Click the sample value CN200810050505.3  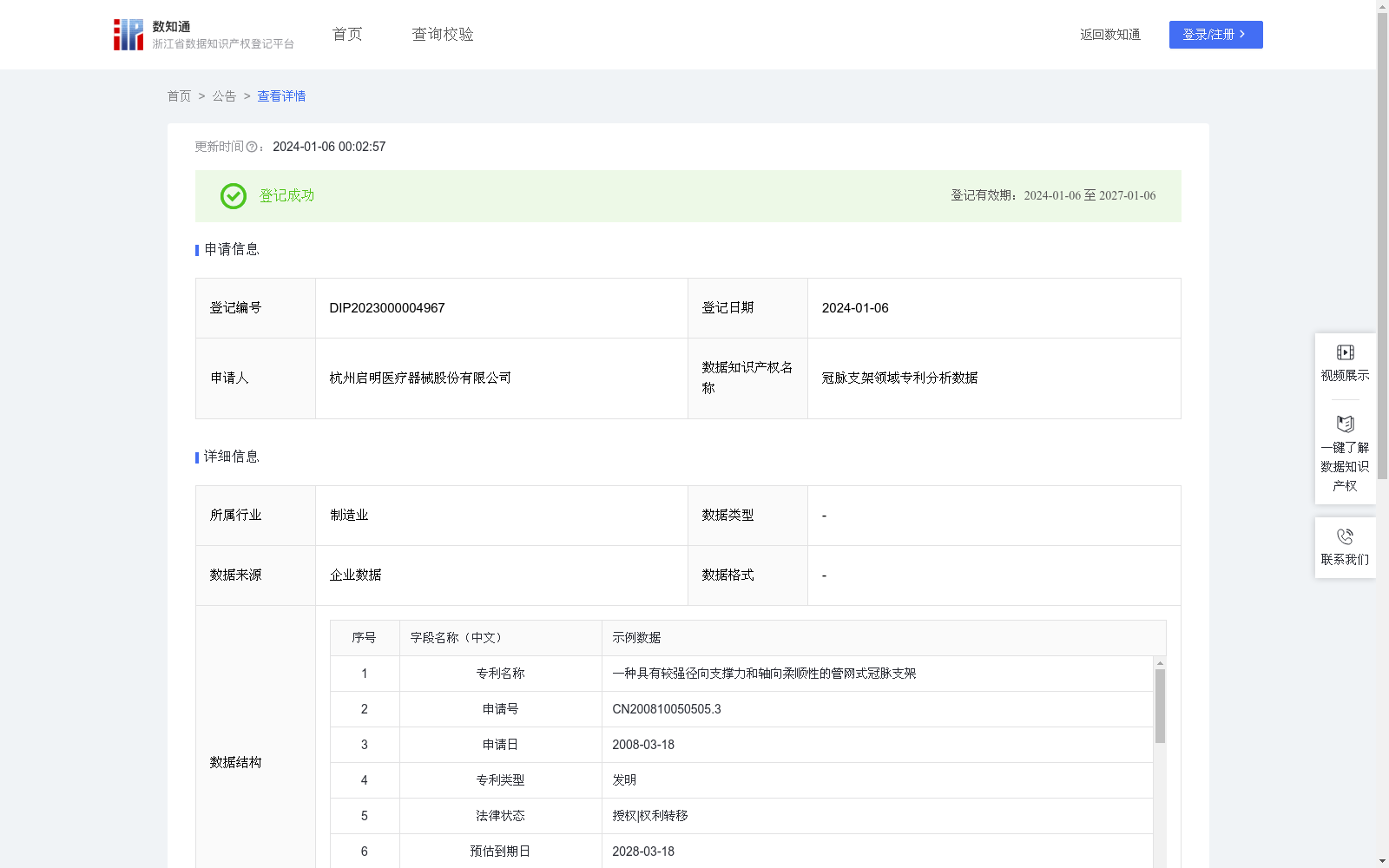667,709
